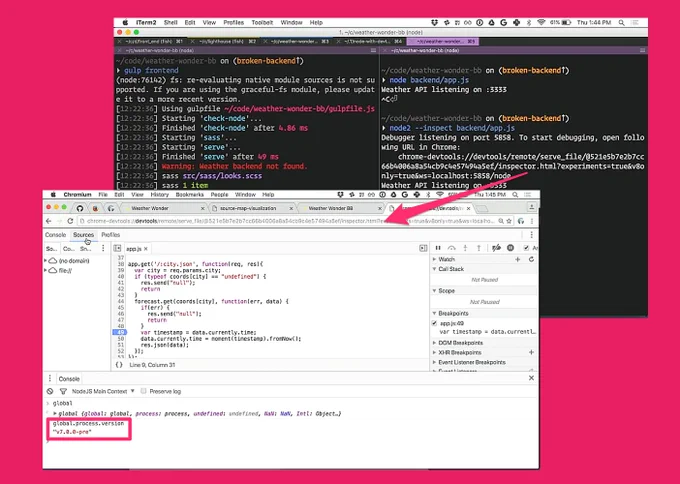The height and width of the screenshot is (484, 680).
Task: Refresh the watch expressions
Action: (531, 259)
